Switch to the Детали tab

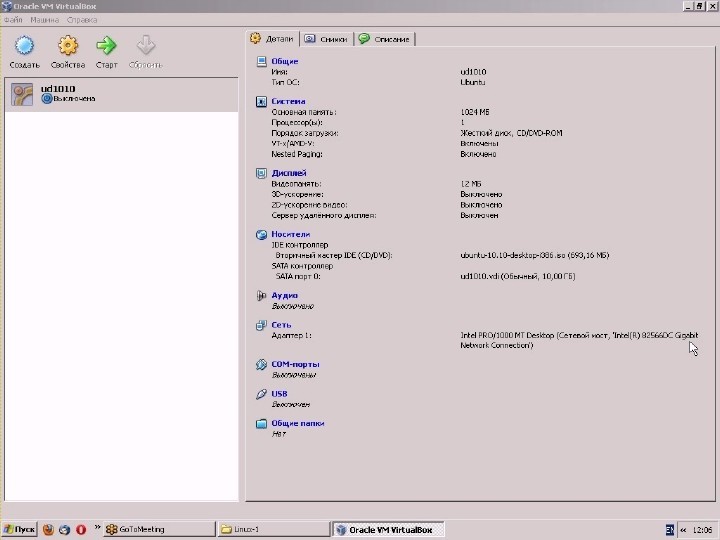click(272, 39)
